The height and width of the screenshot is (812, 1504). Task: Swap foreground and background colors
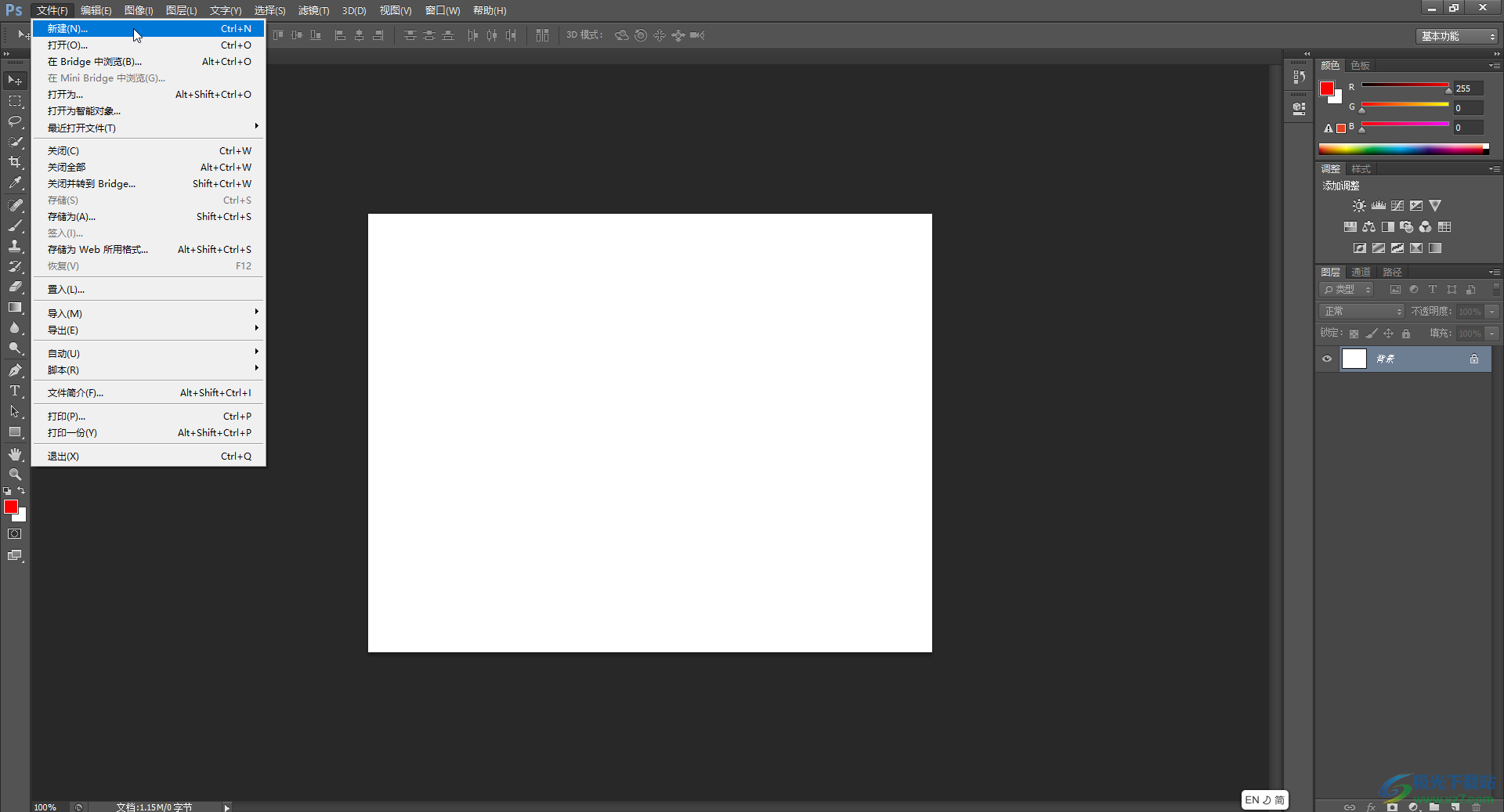point(22,490)
